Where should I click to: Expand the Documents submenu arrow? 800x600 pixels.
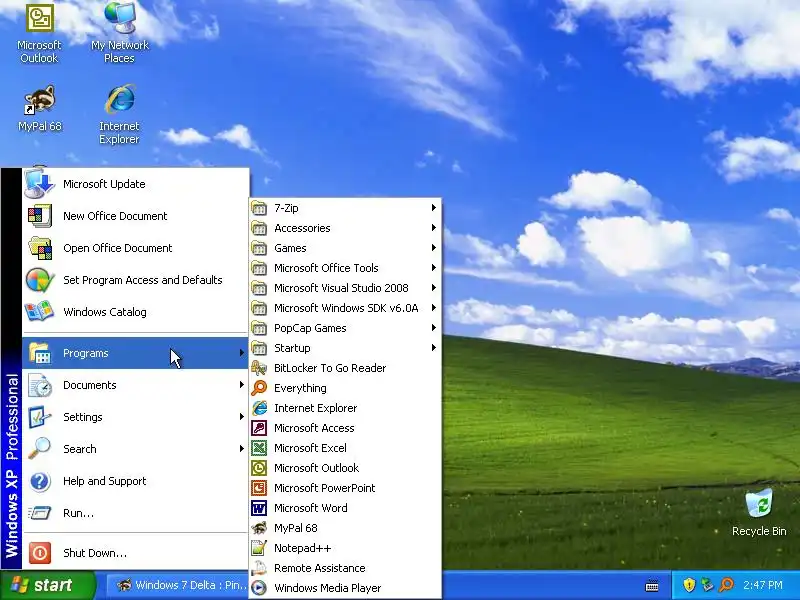242,385
